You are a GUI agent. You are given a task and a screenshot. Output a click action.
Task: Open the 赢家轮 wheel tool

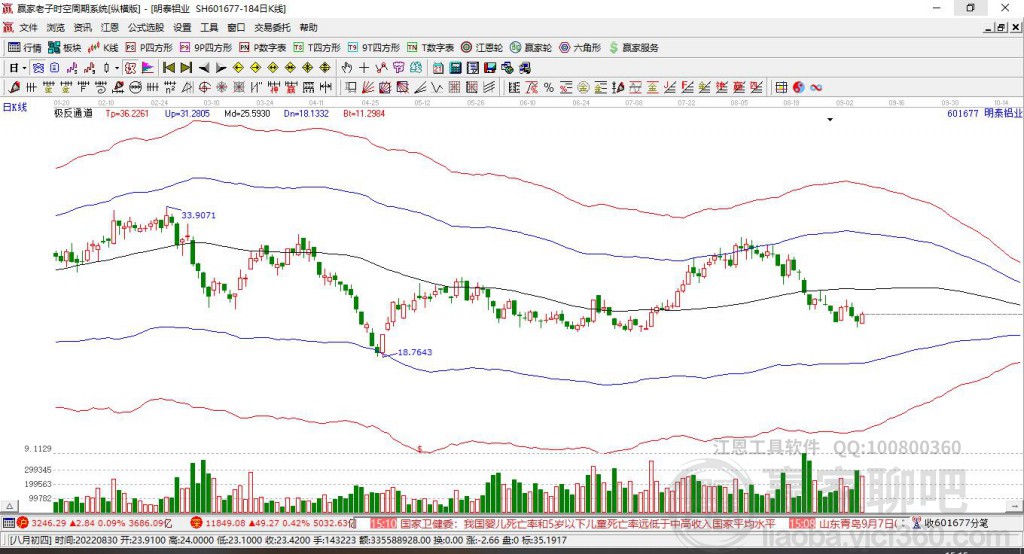point(531,48)
